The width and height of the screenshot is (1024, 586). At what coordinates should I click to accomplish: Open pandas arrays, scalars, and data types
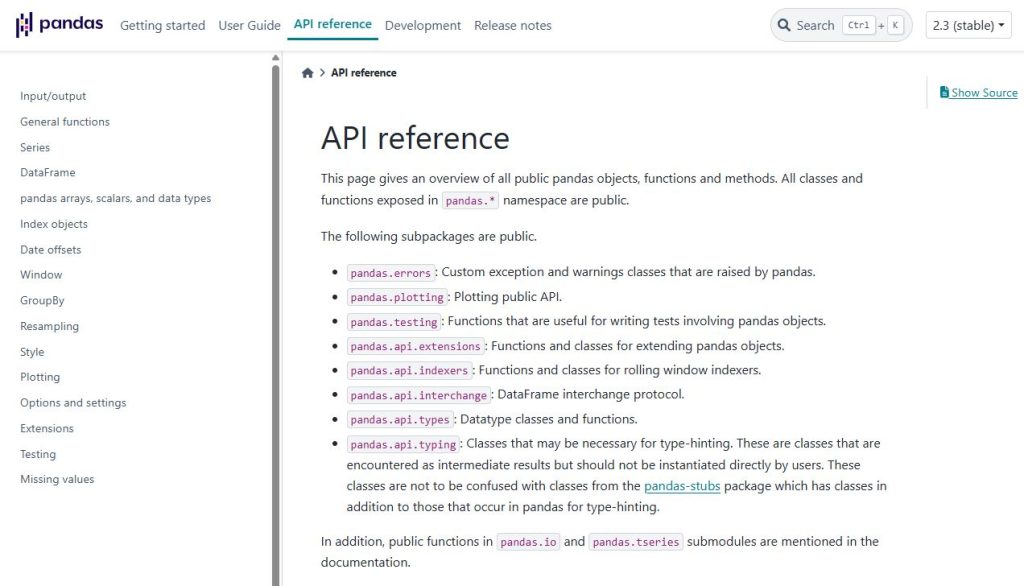point(116,198)
